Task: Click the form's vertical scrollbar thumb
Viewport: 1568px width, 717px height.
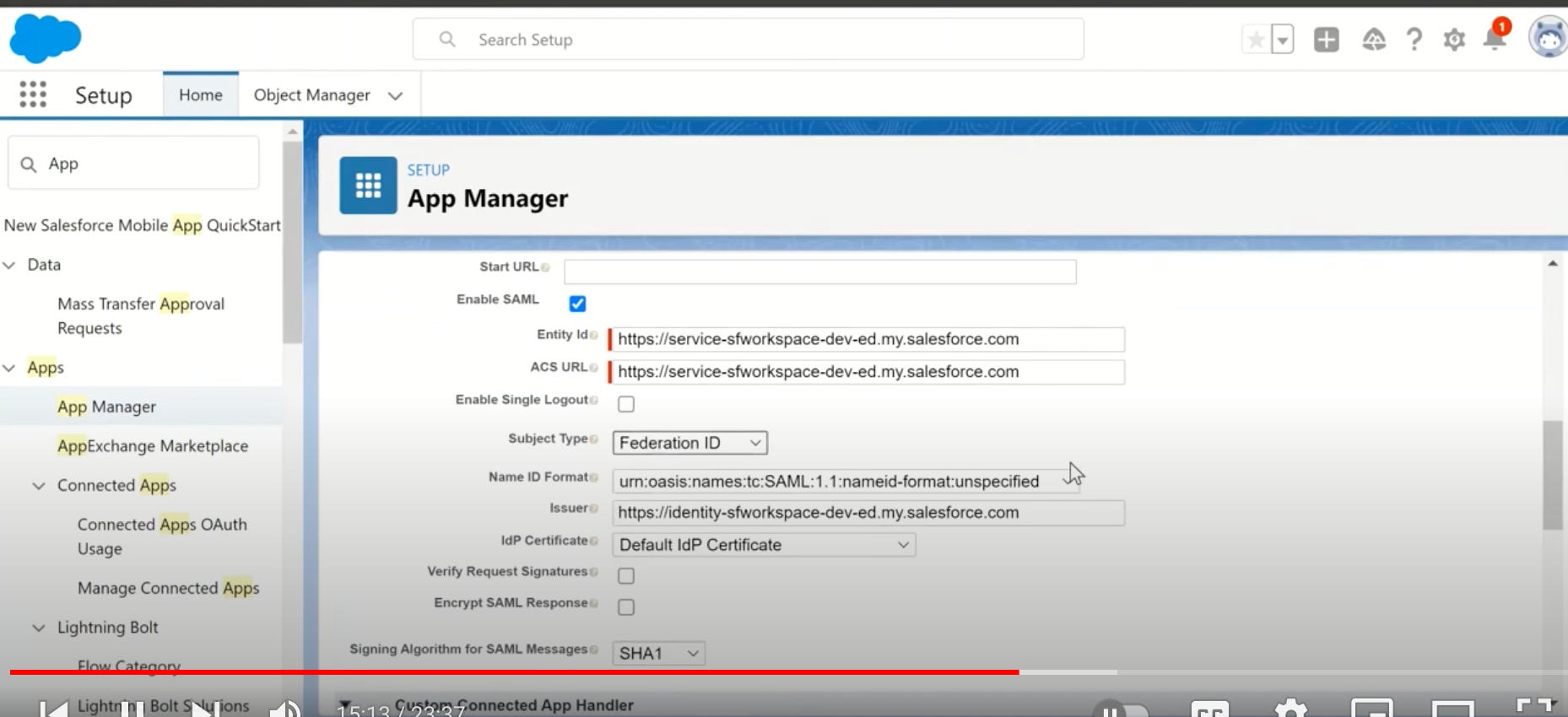Action: click(1553, 475)
